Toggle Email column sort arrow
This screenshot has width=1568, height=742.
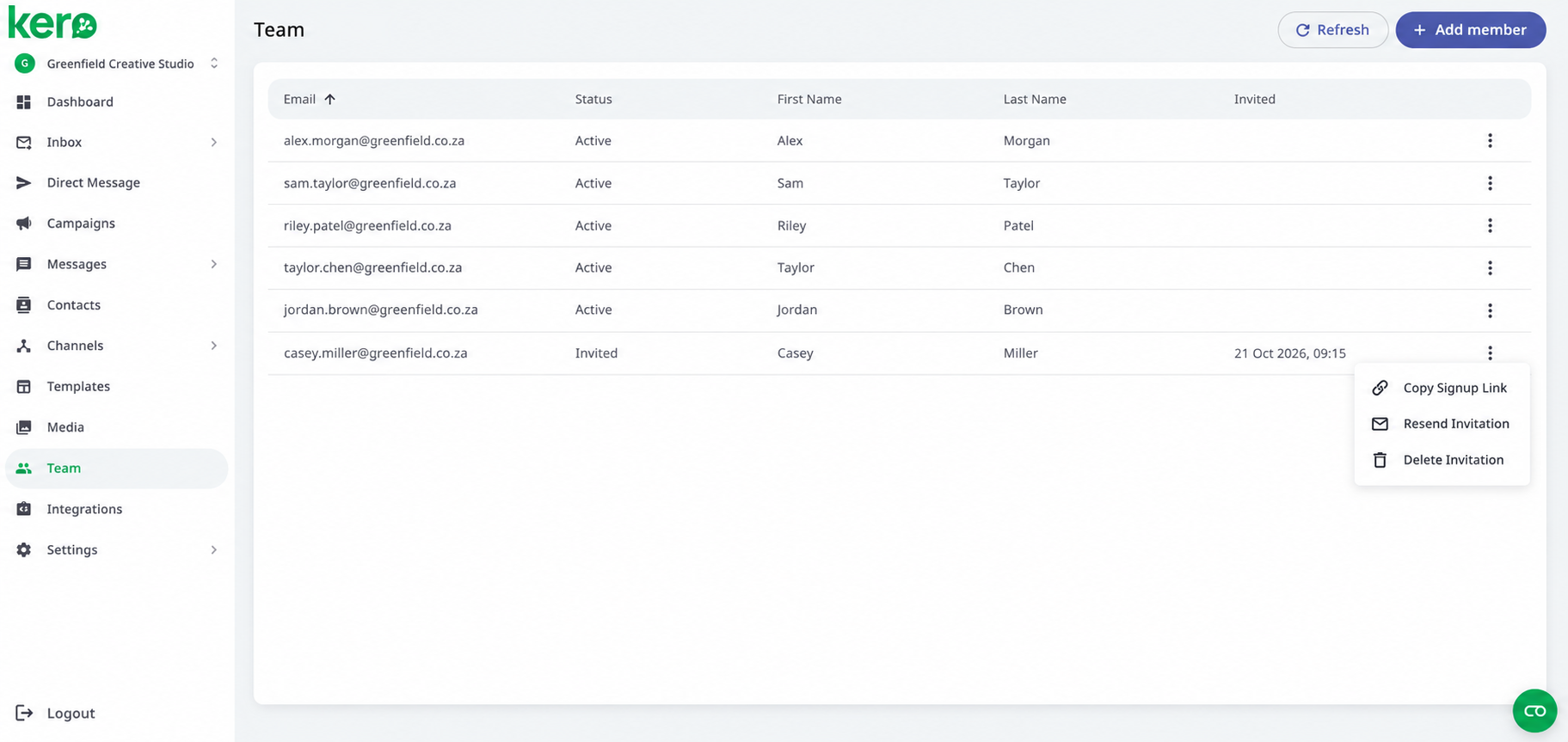(x=329, y=99)
